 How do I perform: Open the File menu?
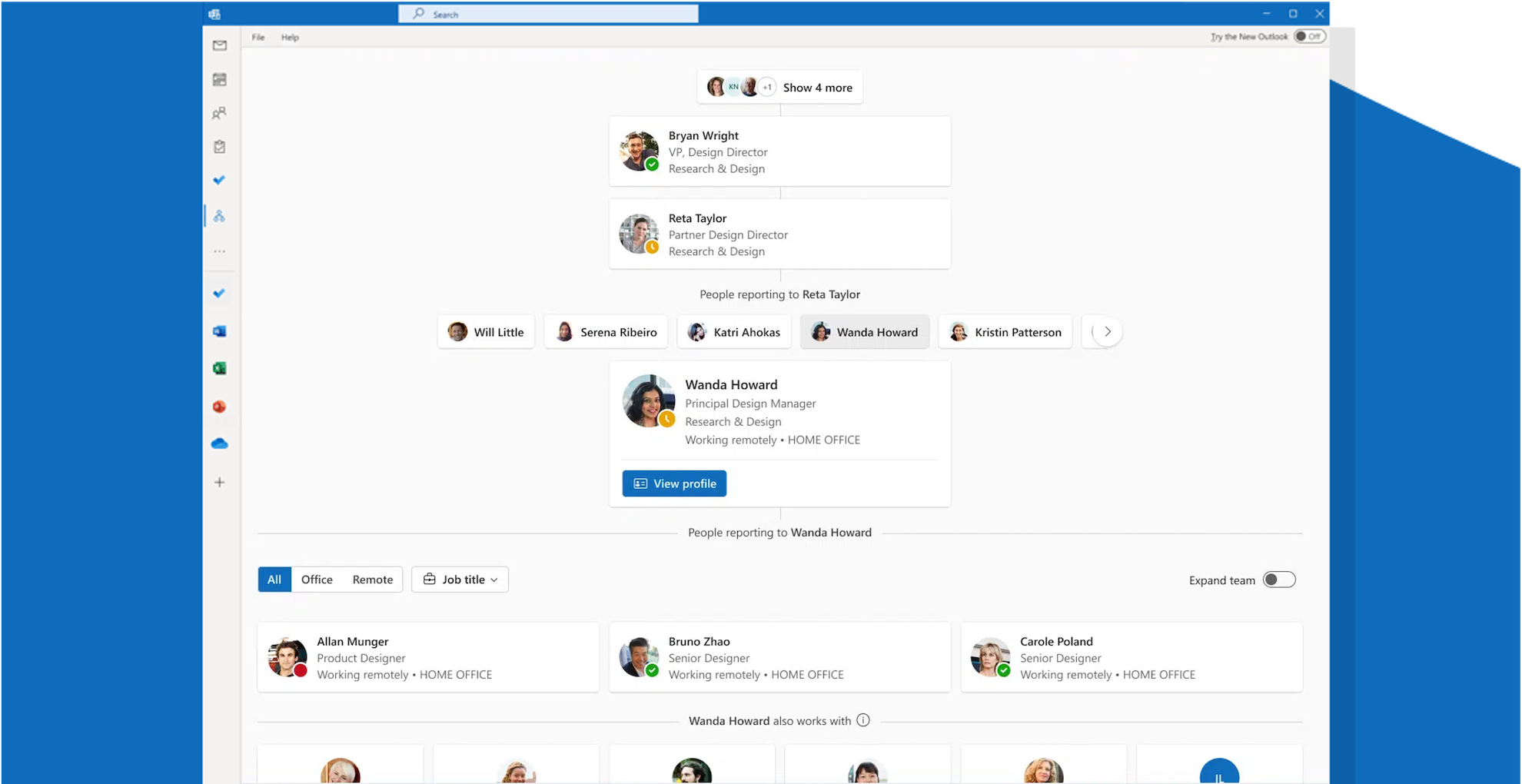point(258,37)
